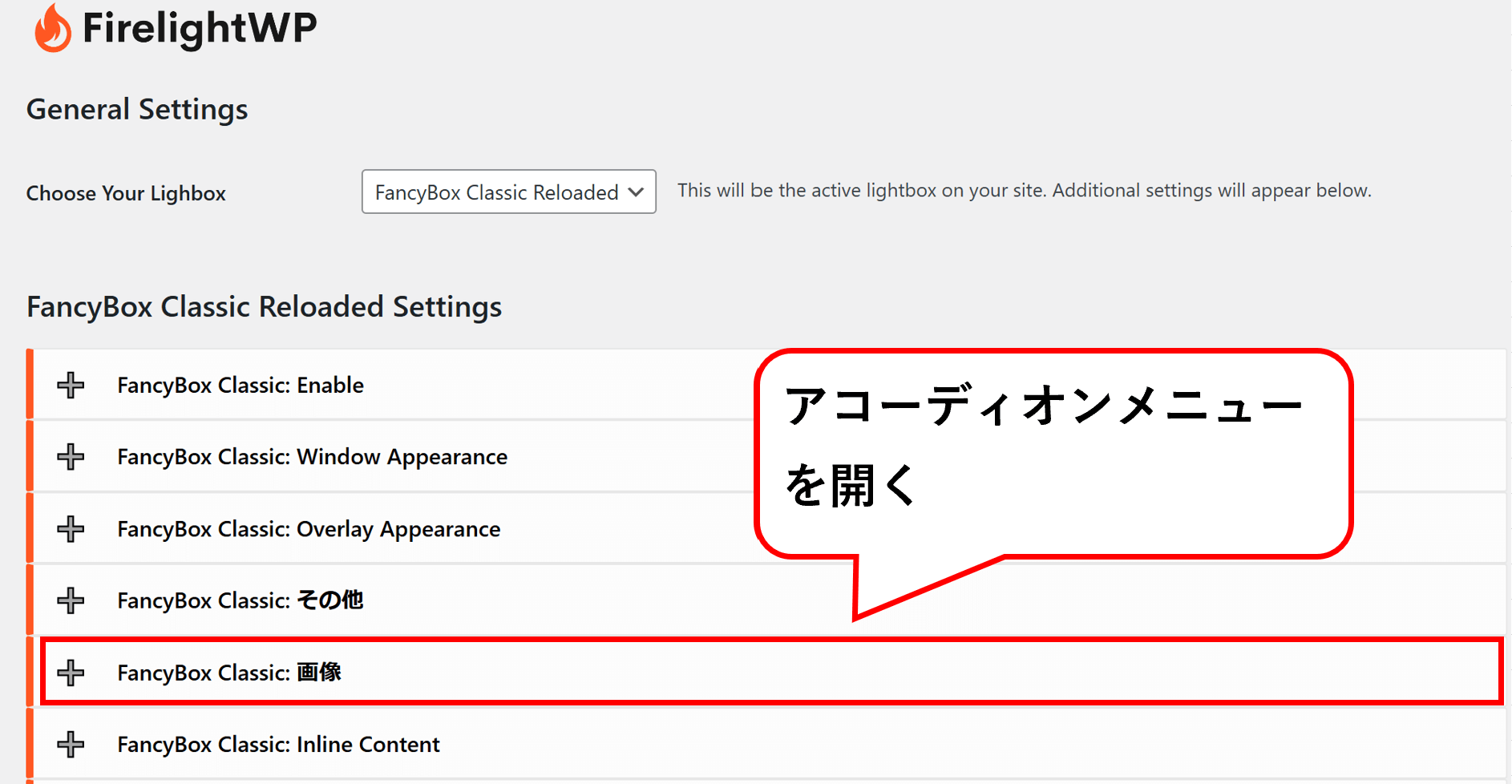The image size is (1512, 784).
Task: Click the plus icon for Inline Content section
Action: [71, 745]
